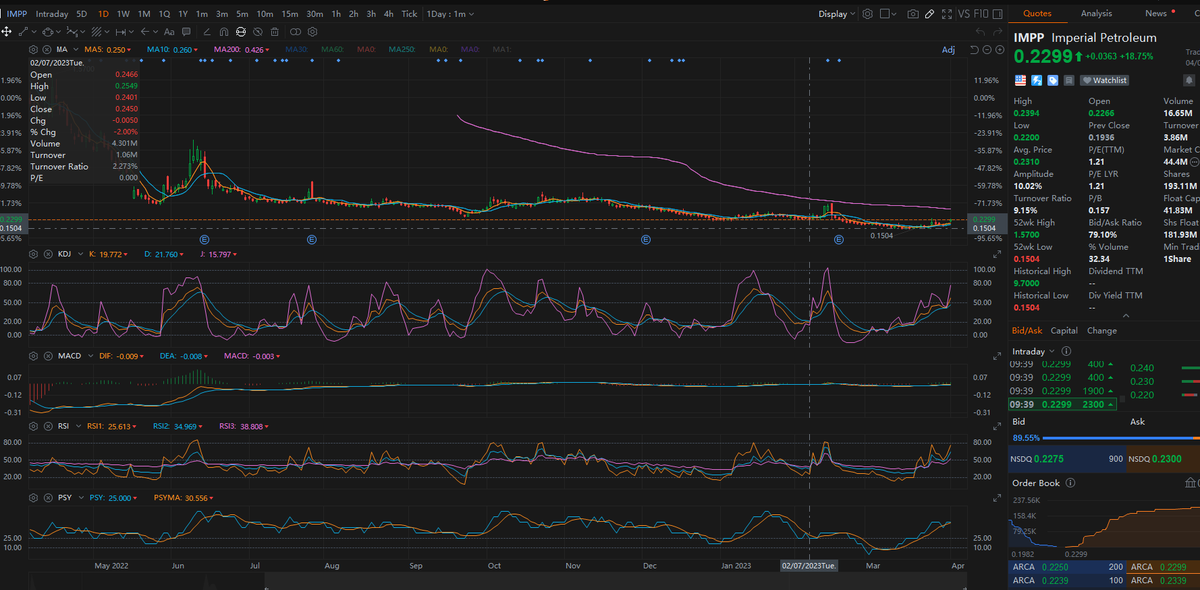Open chart settings gear next to Display
The width and height of the screenshot is (1200, 590).
[x=867, y=14]
